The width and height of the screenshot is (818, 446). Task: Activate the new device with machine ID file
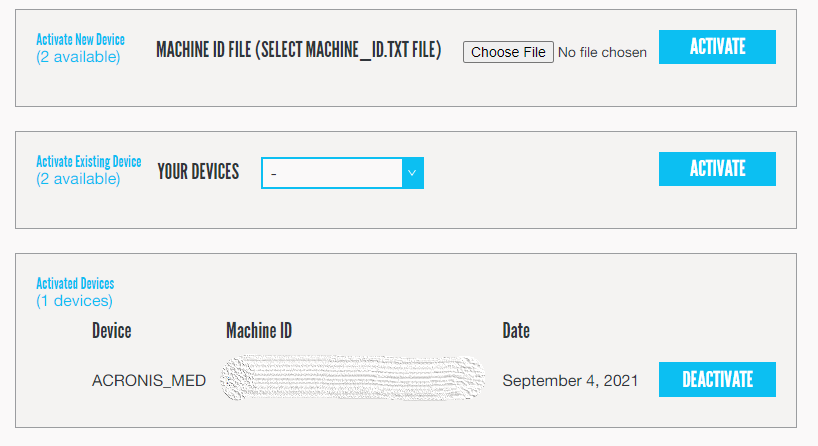717,47
